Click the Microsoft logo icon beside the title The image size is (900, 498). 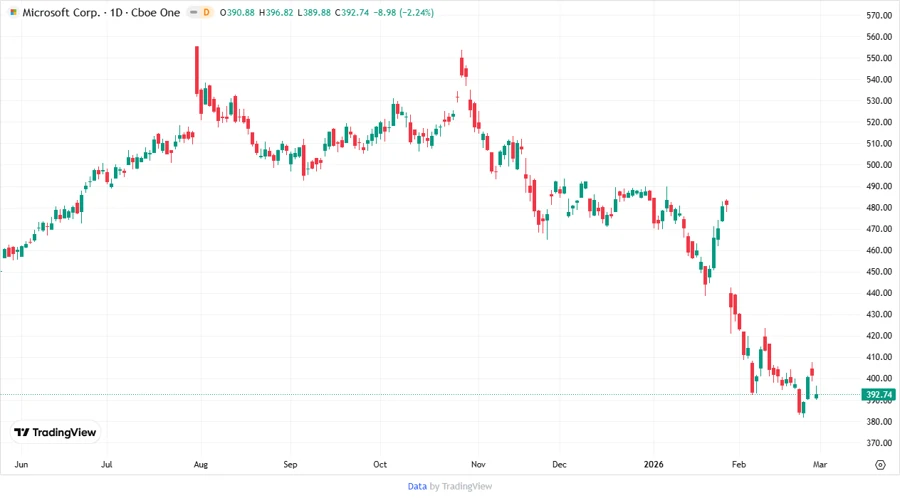[13, 13]
